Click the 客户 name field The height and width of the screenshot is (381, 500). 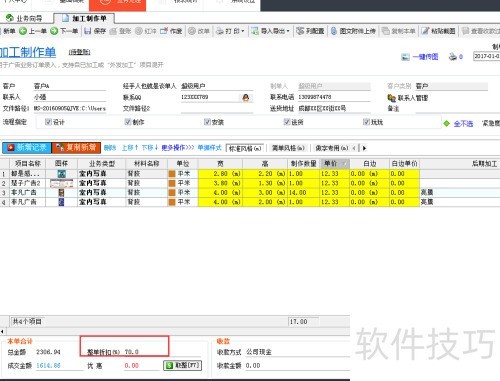pyautogui.click(x=69, y=86)
